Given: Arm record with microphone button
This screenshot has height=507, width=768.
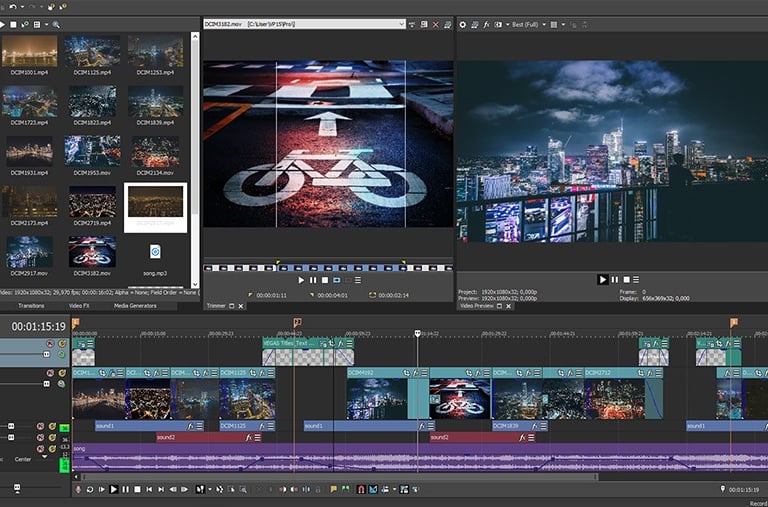Looking at the screenshot, I should tap(78, 489).
